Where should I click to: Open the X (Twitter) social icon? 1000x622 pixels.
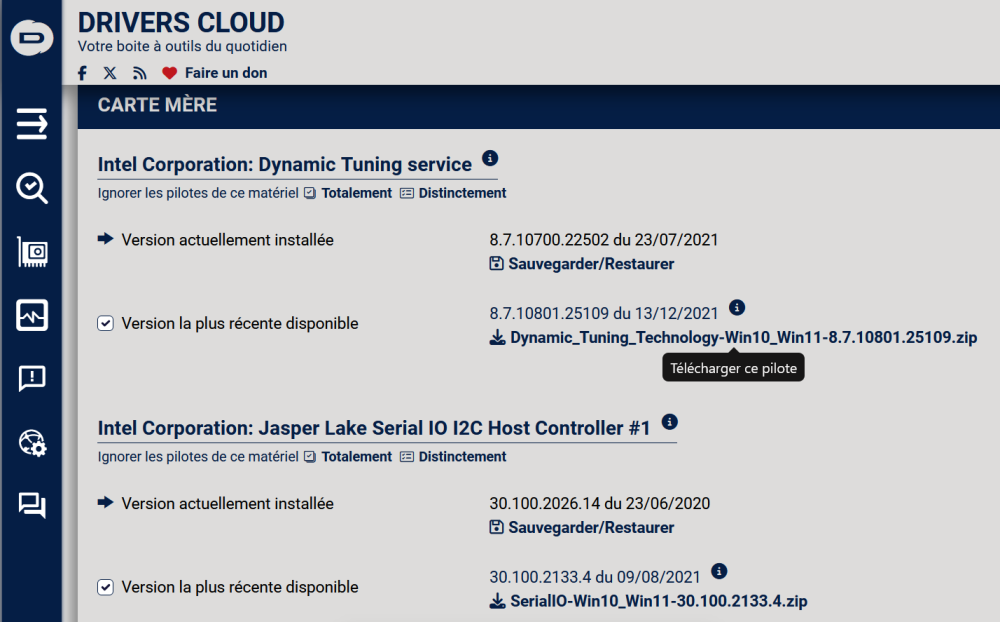(110, 73)
